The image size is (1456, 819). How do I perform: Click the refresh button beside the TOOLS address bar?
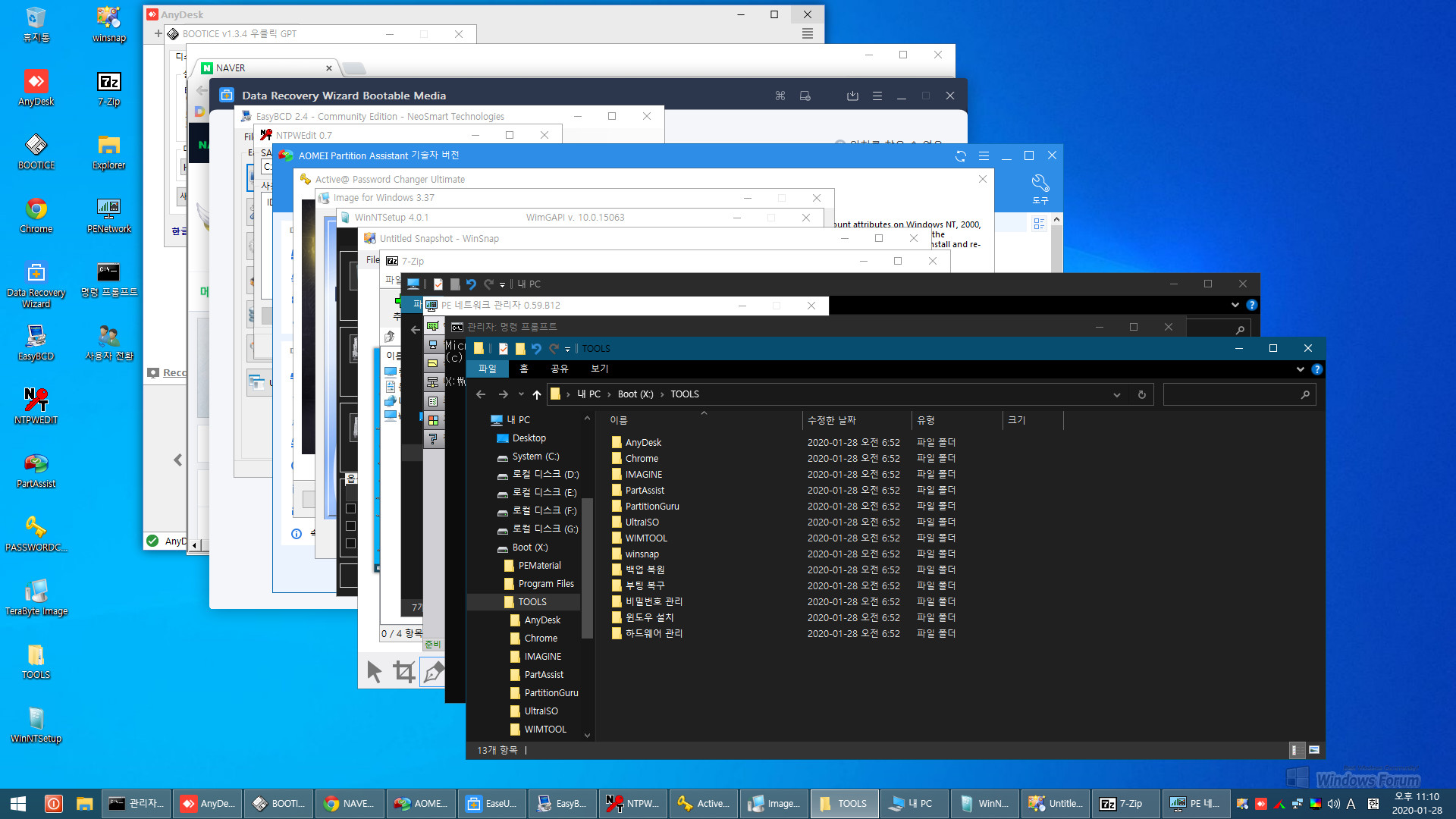coord(1141,394)
